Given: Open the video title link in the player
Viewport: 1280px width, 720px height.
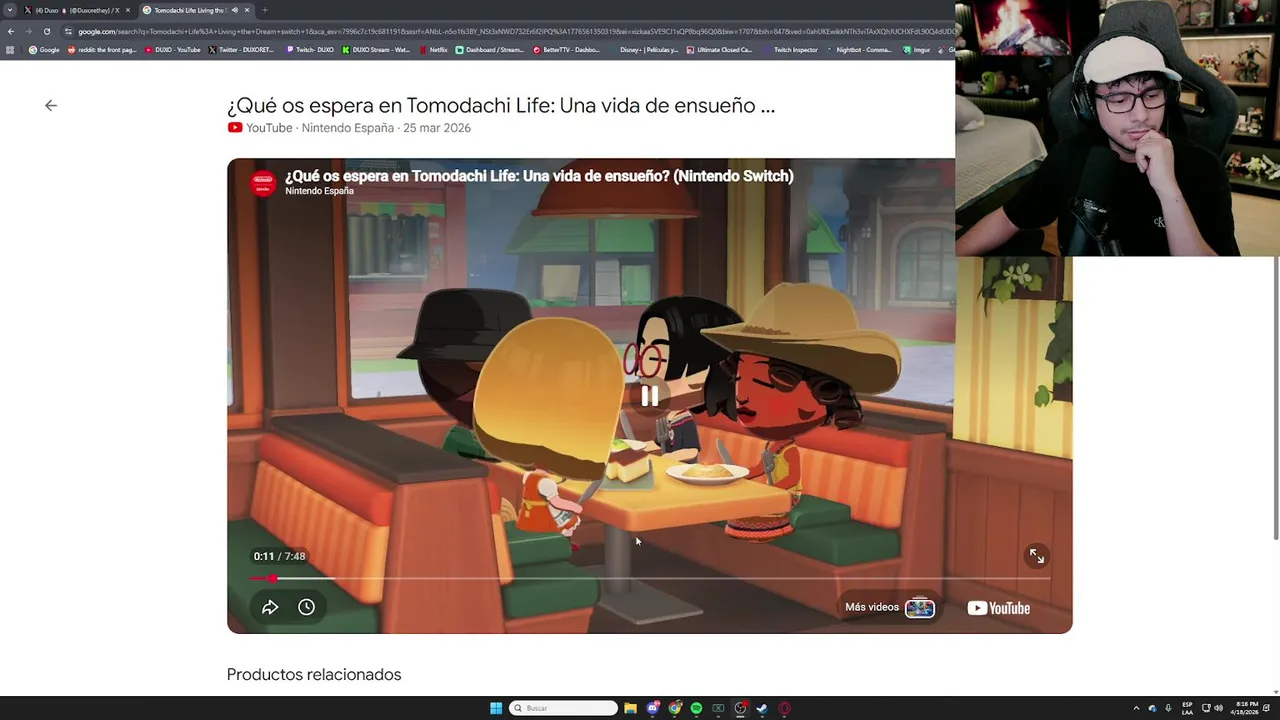Looking at the screenshot, I should (x=539, y=176).
